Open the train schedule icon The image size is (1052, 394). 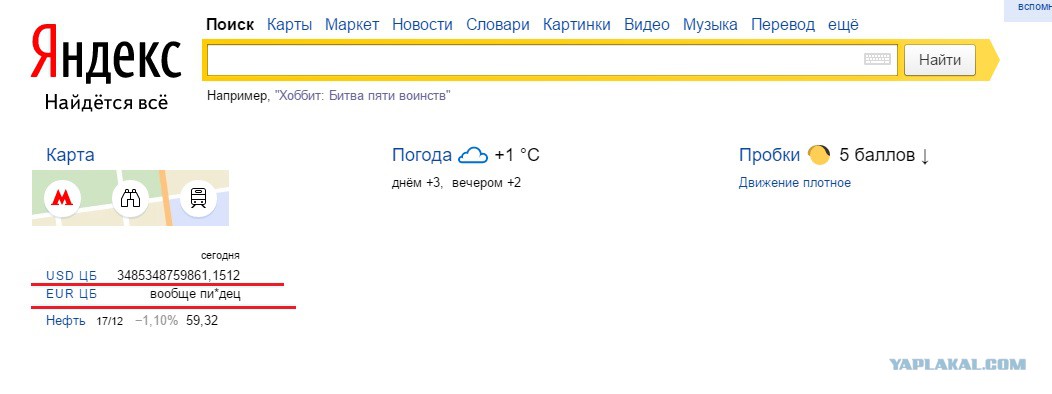(199, 198)
